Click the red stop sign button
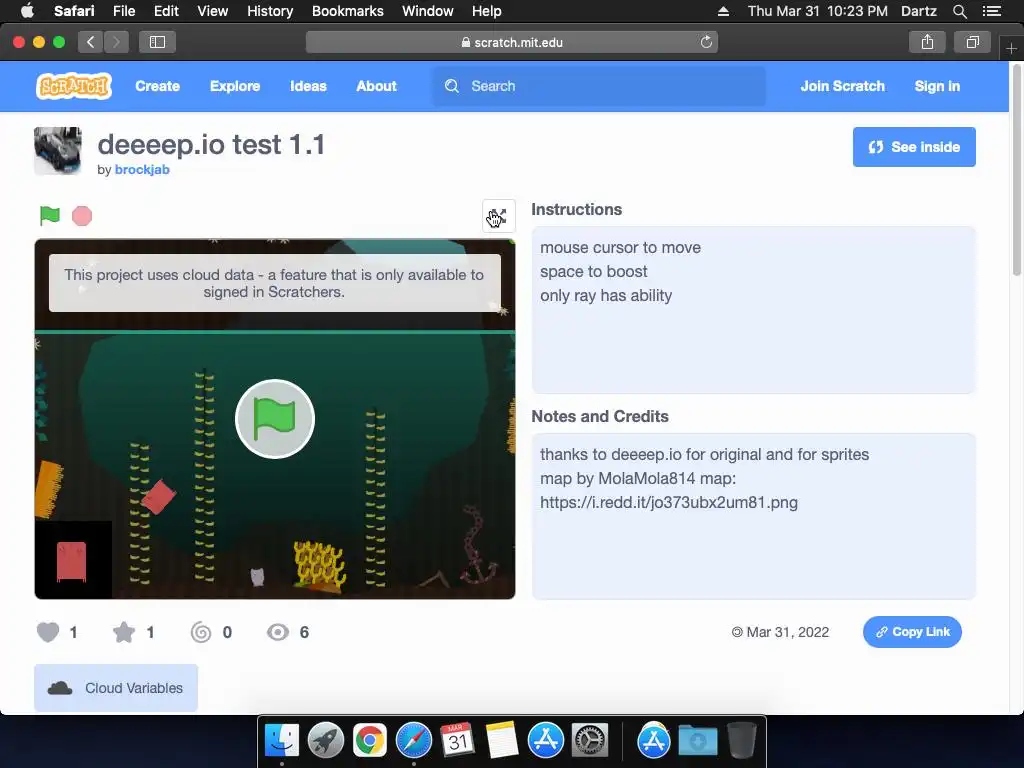 [x=82, y=216]
